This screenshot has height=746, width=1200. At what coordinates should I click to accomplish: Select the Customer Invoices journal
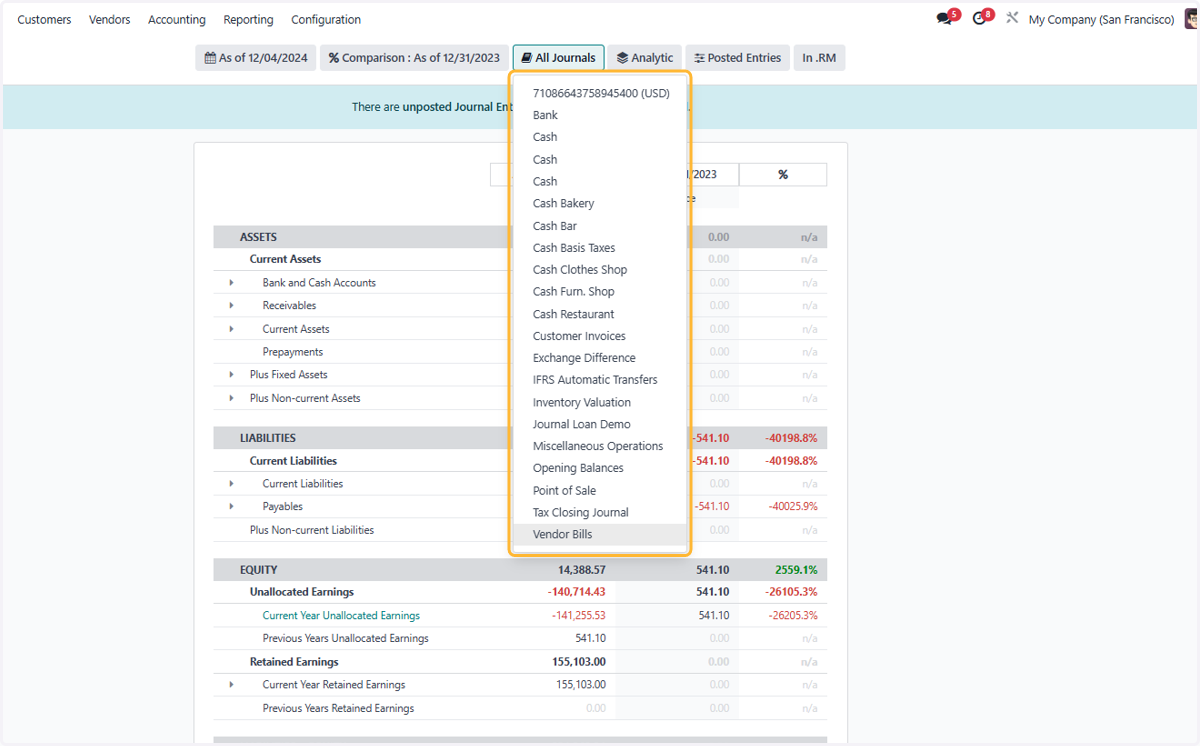coord(600,336)
